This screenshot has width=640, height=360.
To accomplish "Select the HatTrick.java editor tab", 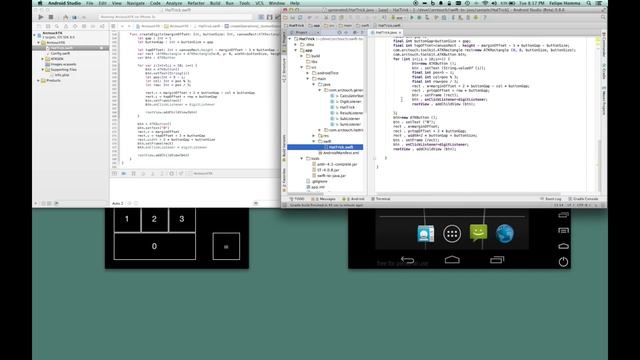I will [x=386, y=32].
